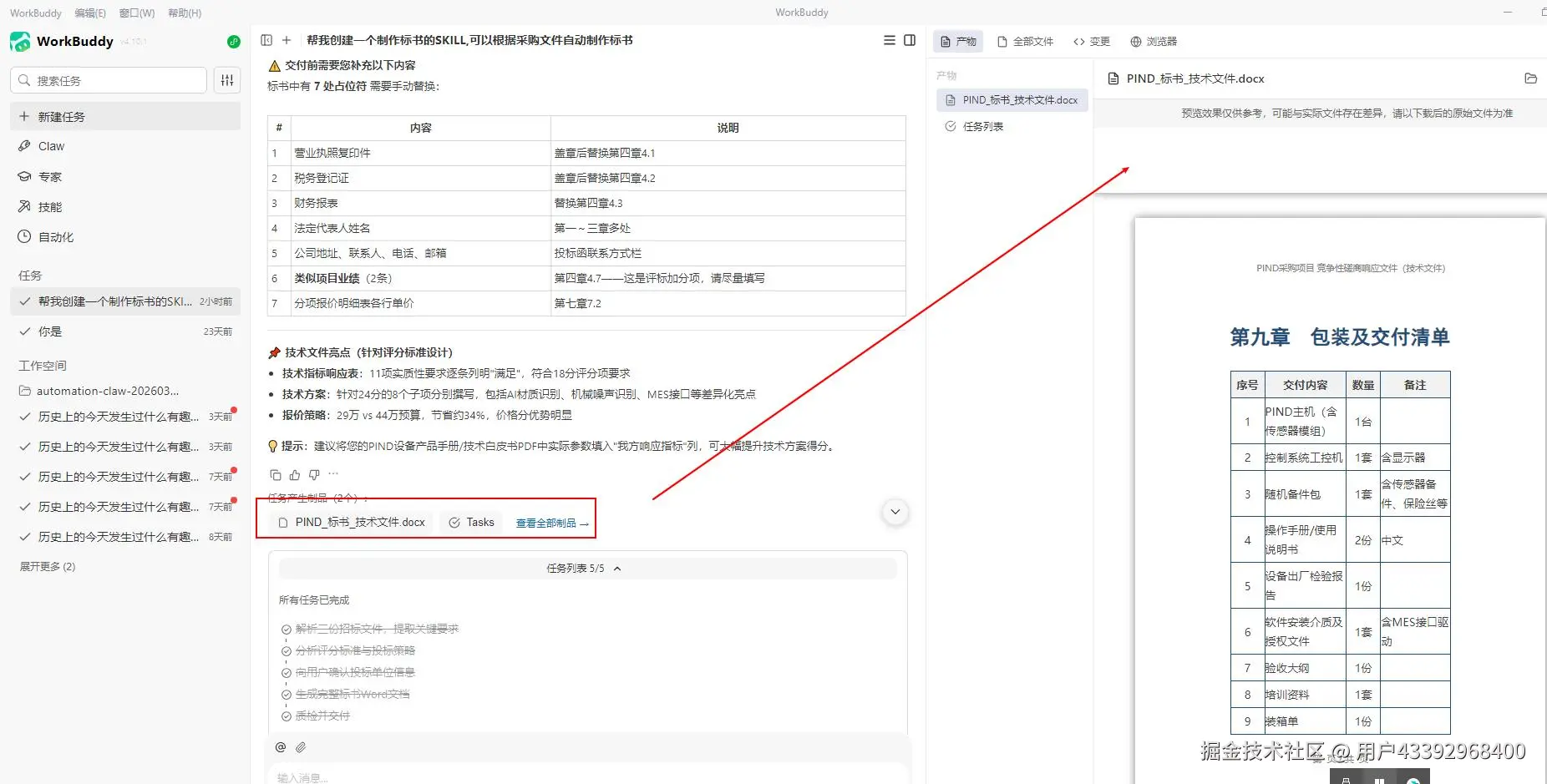Focus the search tasks input field
The image size is (1547, 784).
(109, 80)
